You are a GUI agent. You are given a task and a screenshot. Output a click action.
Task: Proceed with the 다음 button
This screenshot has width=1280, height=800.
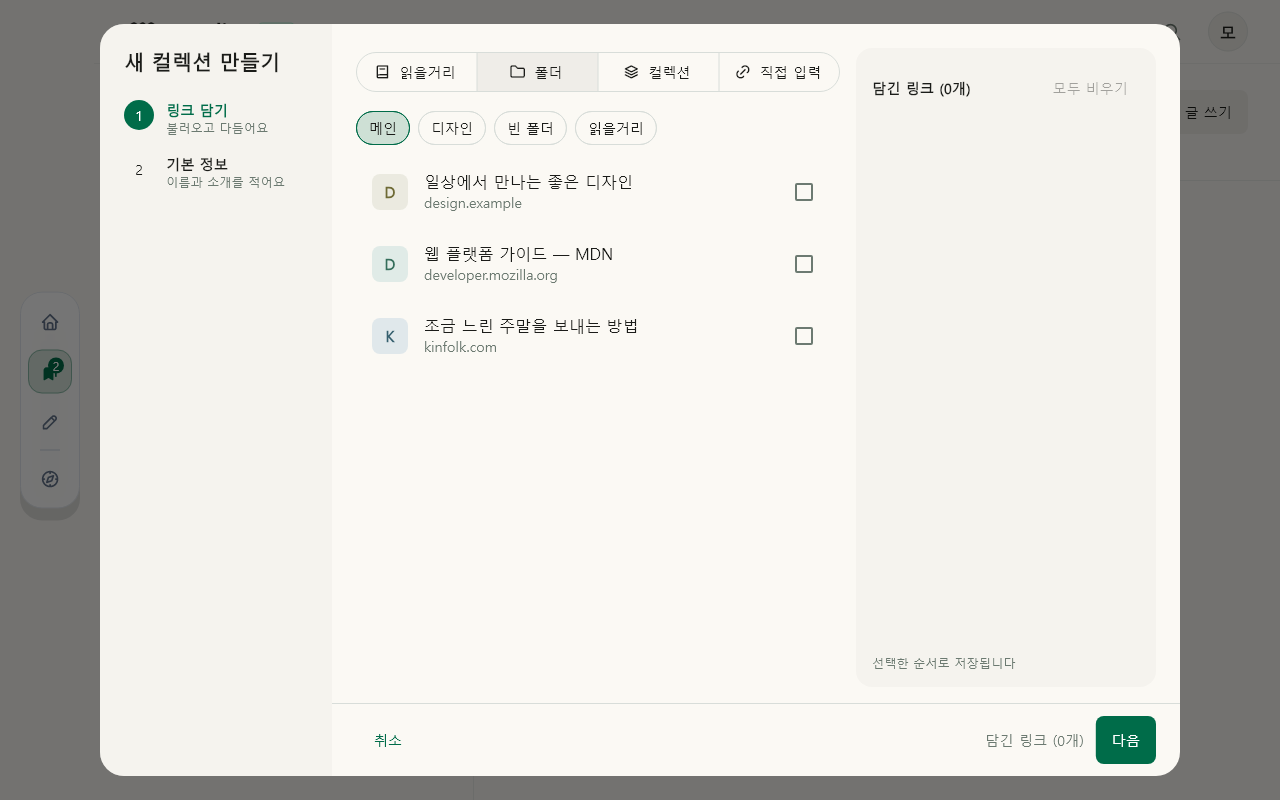coord(1126,740)
